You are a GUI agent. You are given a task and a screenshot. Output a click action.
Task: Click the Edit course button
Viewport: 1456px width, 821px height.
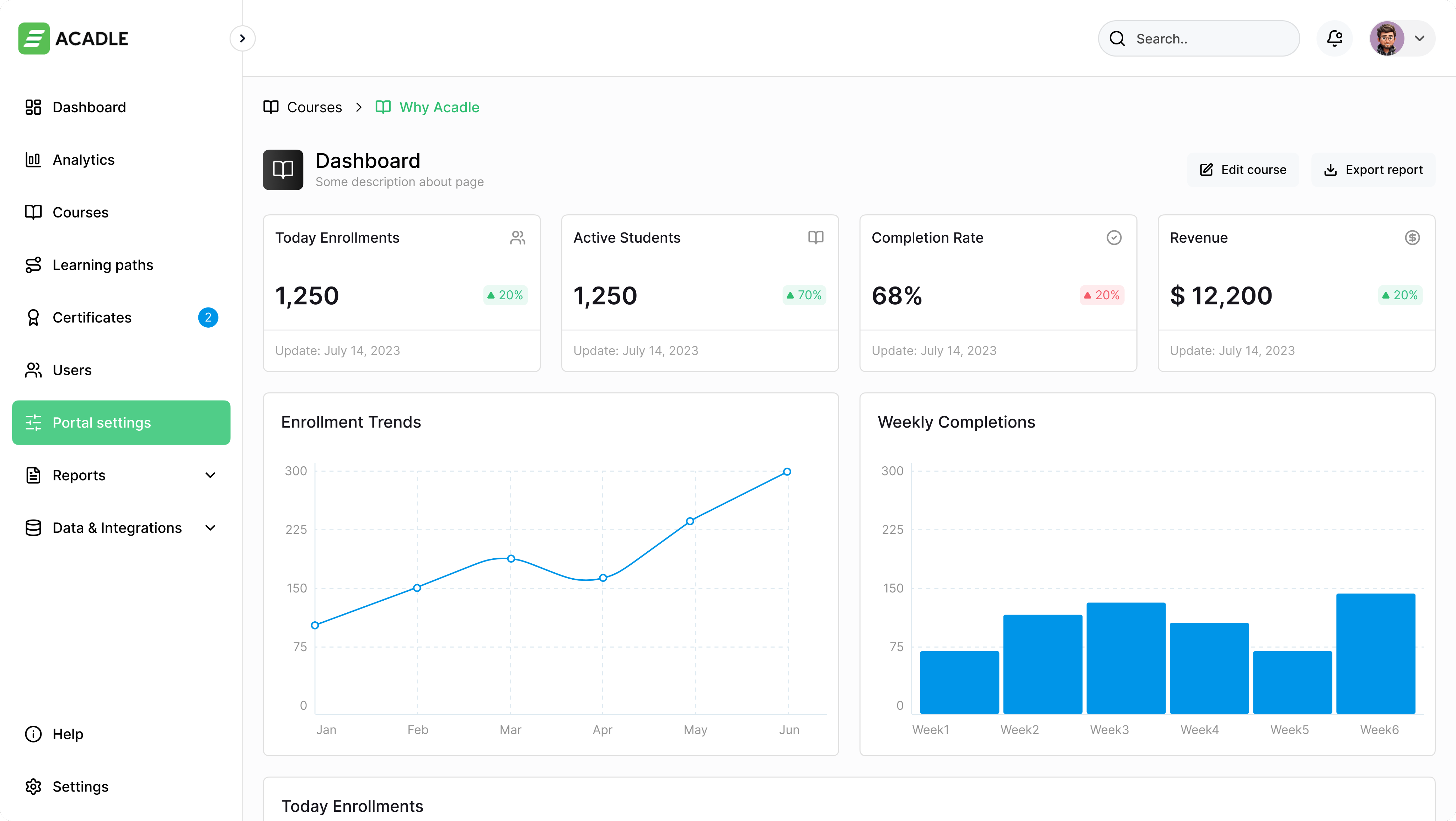[x=1243, y=170]
